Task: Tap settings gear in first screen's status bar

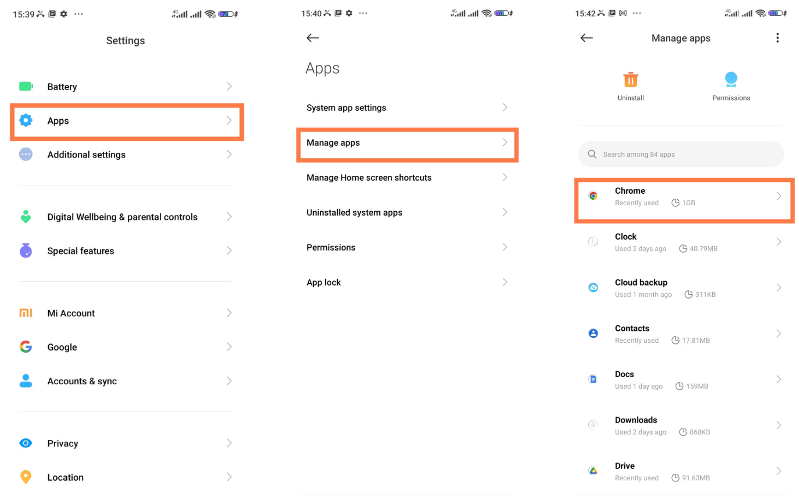Action: [64, 14]
